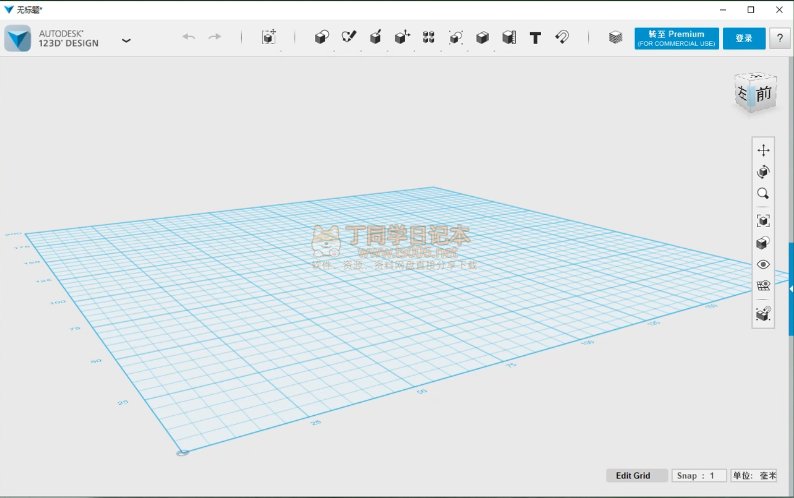This screenshot has height=498, width=794.
Task: Select the Pan tool in navigation bar
Action: coord(763,150)
